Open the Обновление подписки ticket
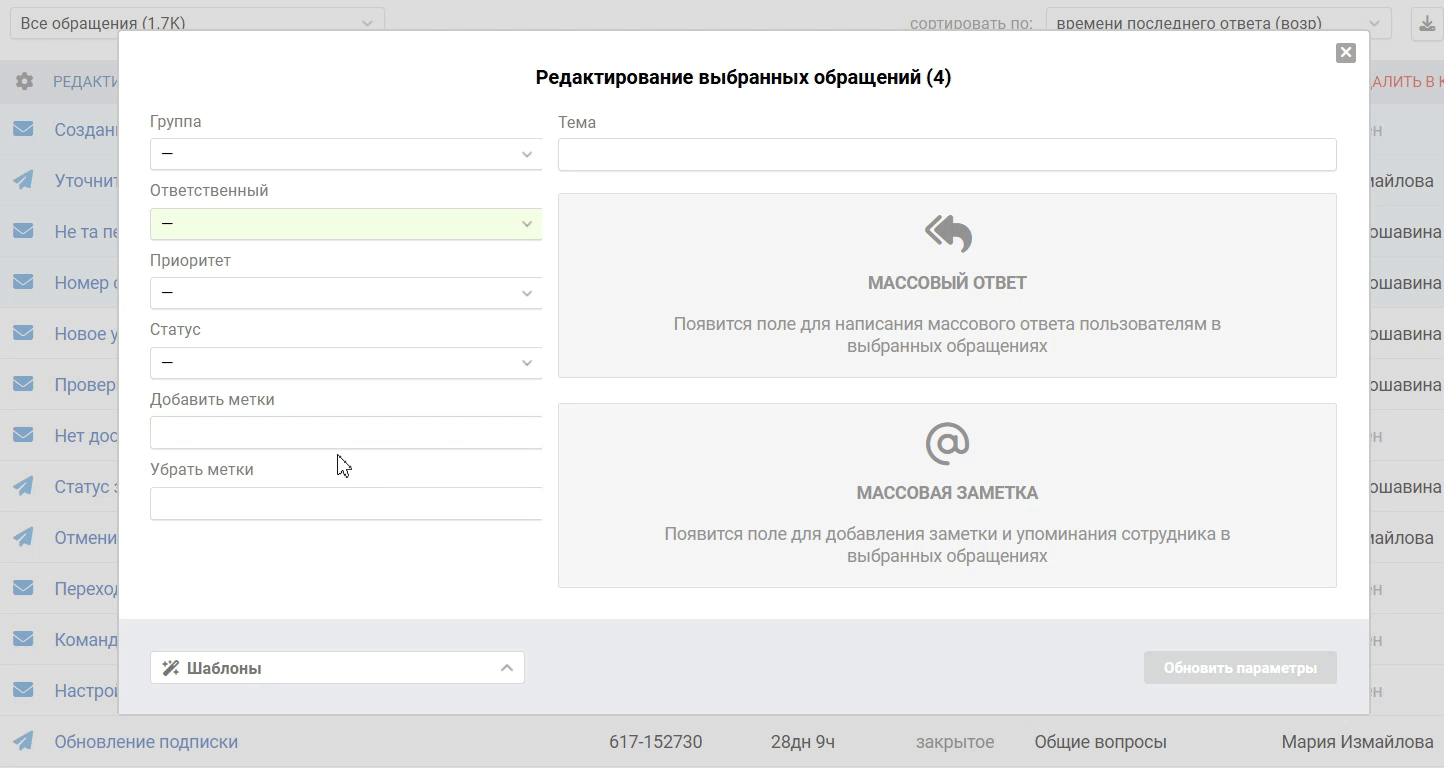The width and height of the screenshot is (1444, 768). click(146, 742)
